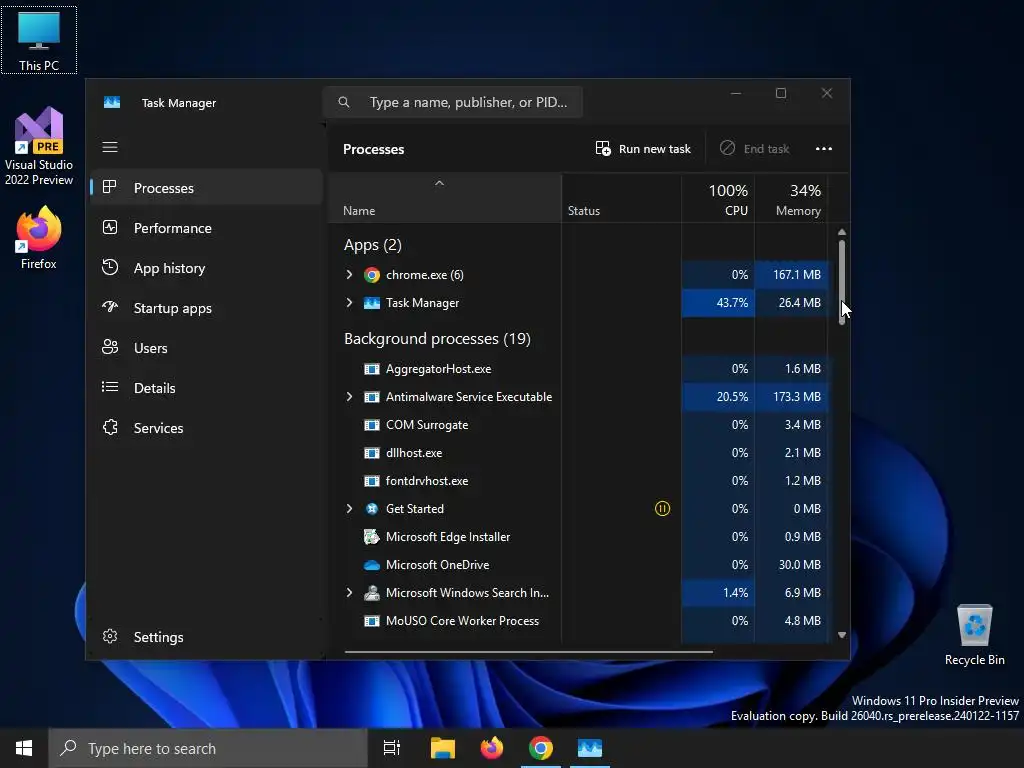Select the Services puzzle icon
1024x768 pixels.
coord(110,427)
